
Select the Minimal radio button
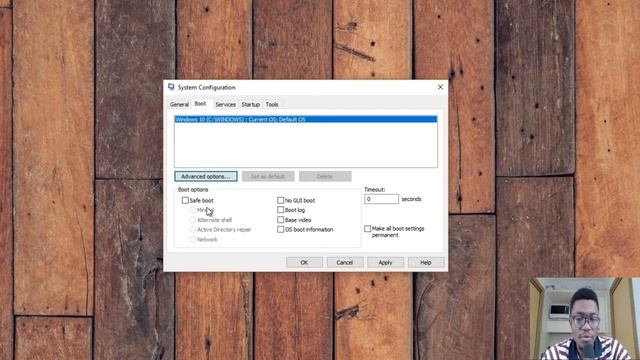click(192, 210)
